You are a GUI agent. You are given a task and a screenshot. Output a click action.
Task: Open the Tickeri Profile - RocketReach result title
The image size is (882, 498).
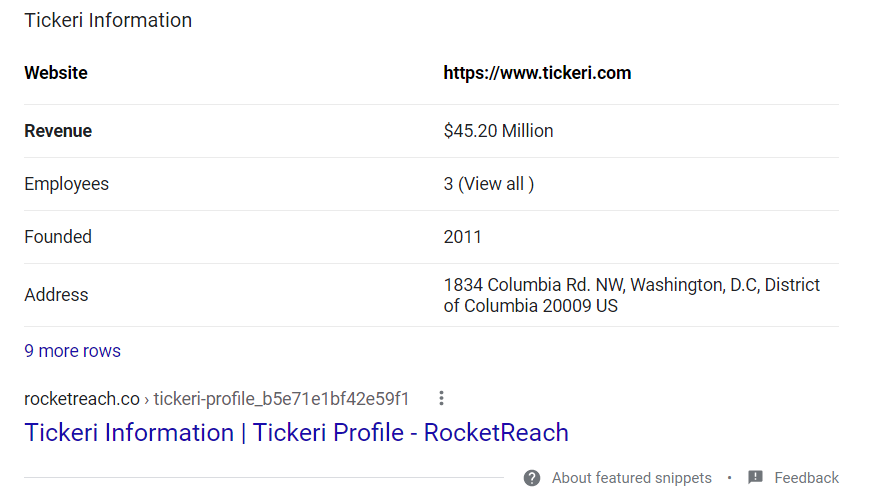click(x=296, y=433)
